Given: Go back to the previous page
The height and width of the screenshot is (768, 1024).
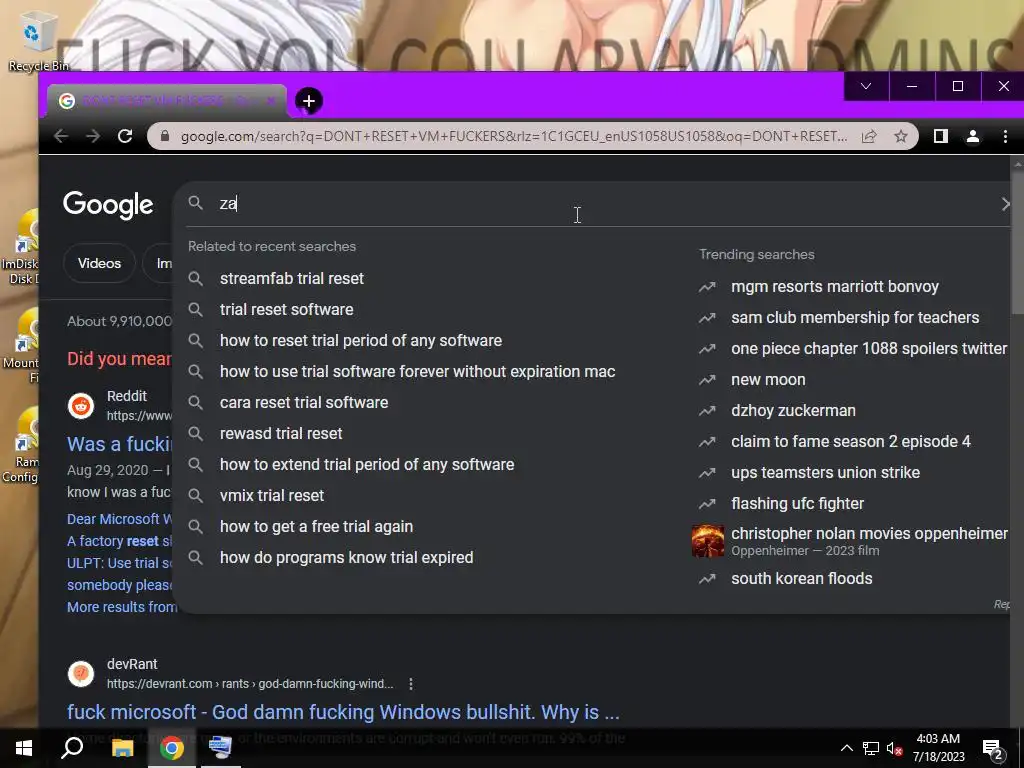Looking at the screenshot, I should point(61,136).
